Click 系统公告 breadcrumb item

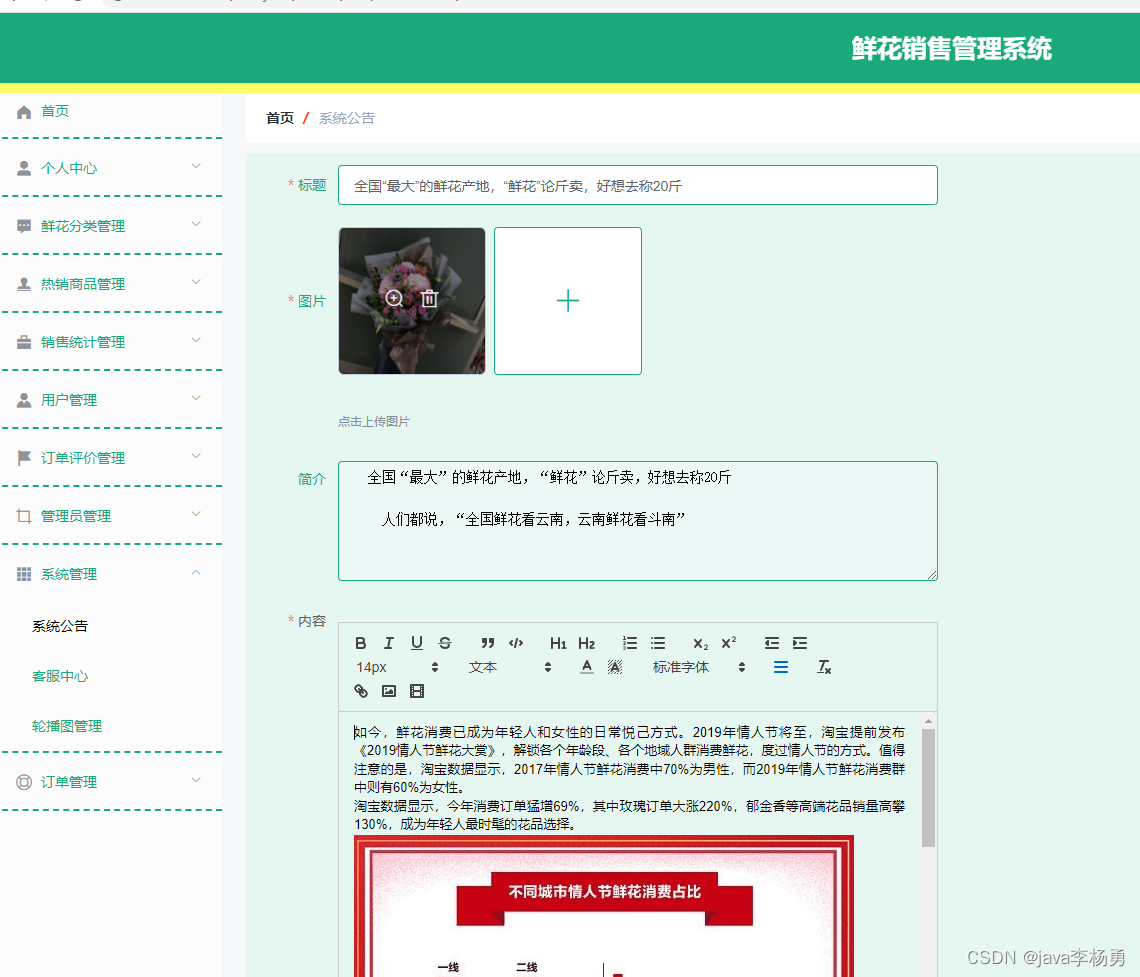347,118
